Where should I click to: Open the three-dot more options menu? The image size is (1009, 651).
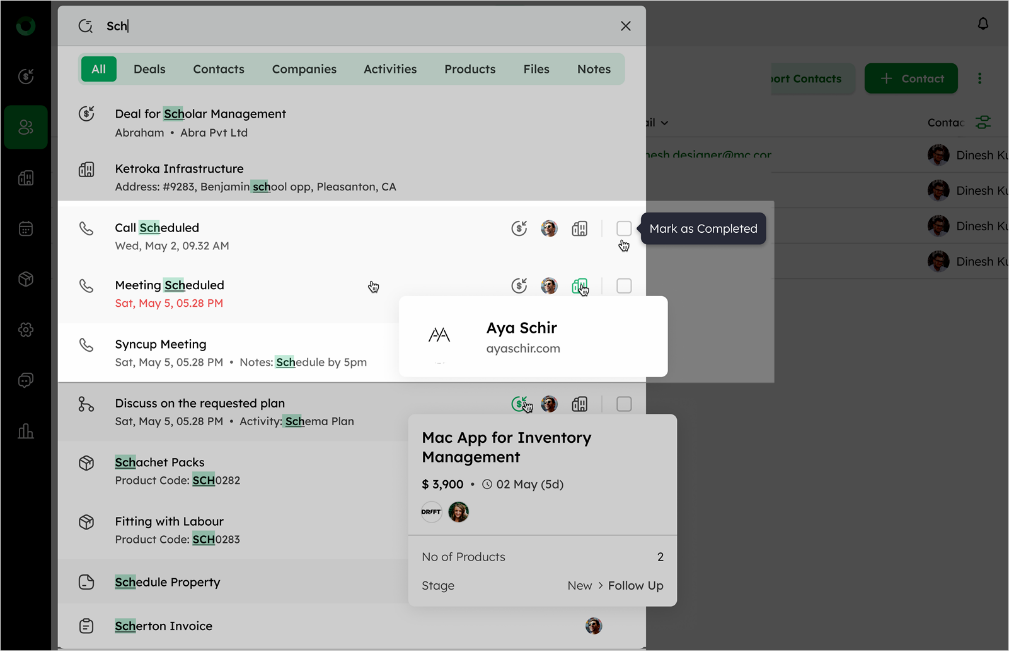tap(980, 79)
